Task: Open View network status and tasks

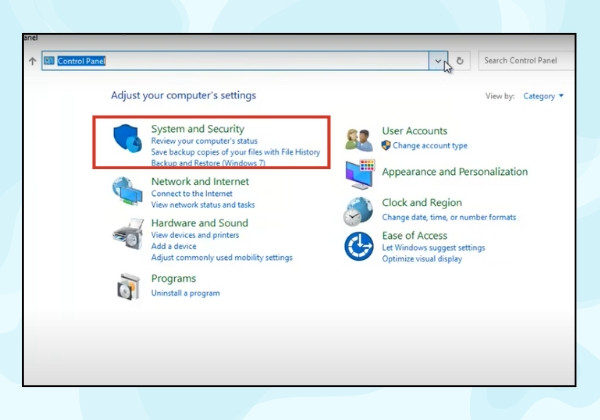Action: click(x=203, y=205)
